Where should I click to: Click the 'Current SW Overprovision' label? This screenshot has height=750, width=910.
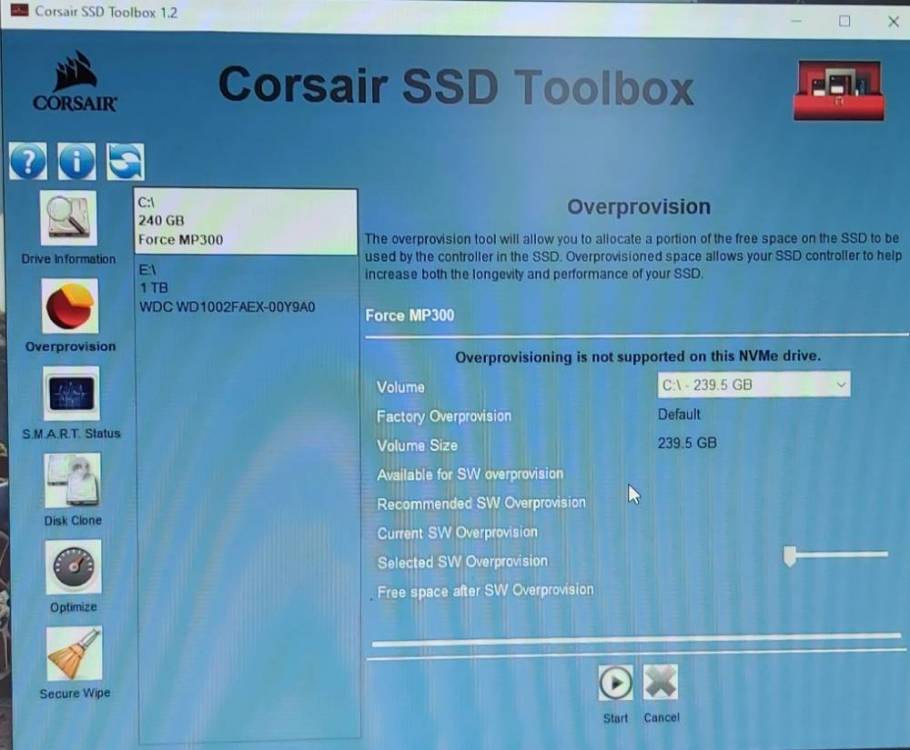457,533
